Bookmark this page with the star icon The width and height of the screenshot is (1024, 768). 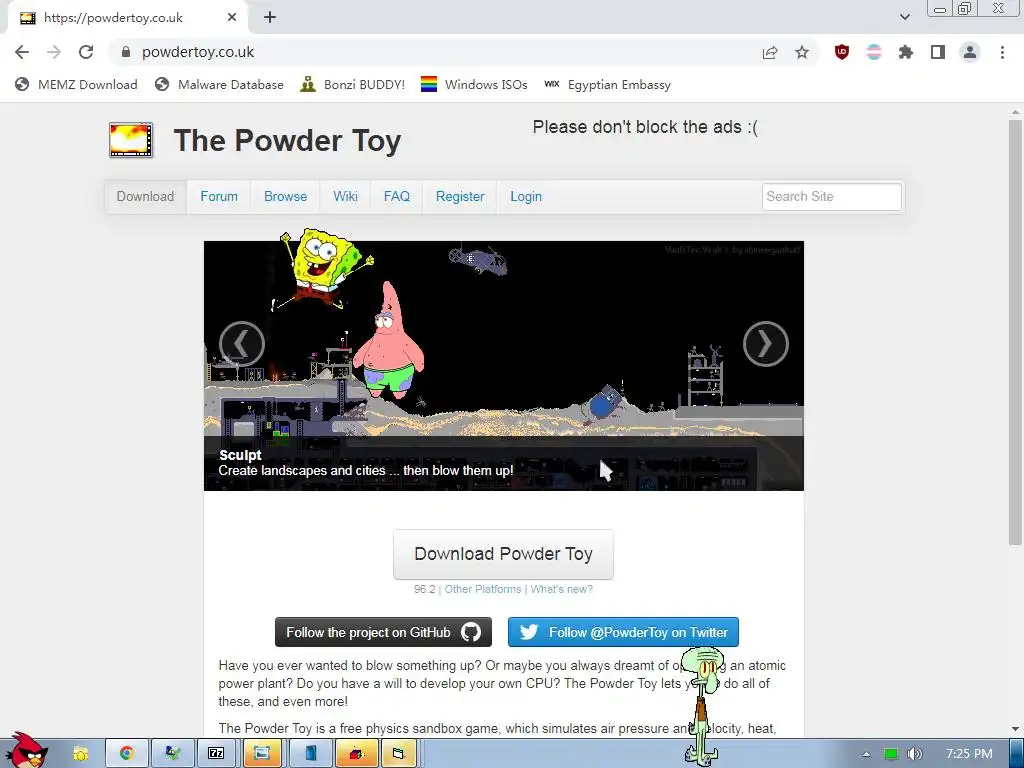click(802, 52)
